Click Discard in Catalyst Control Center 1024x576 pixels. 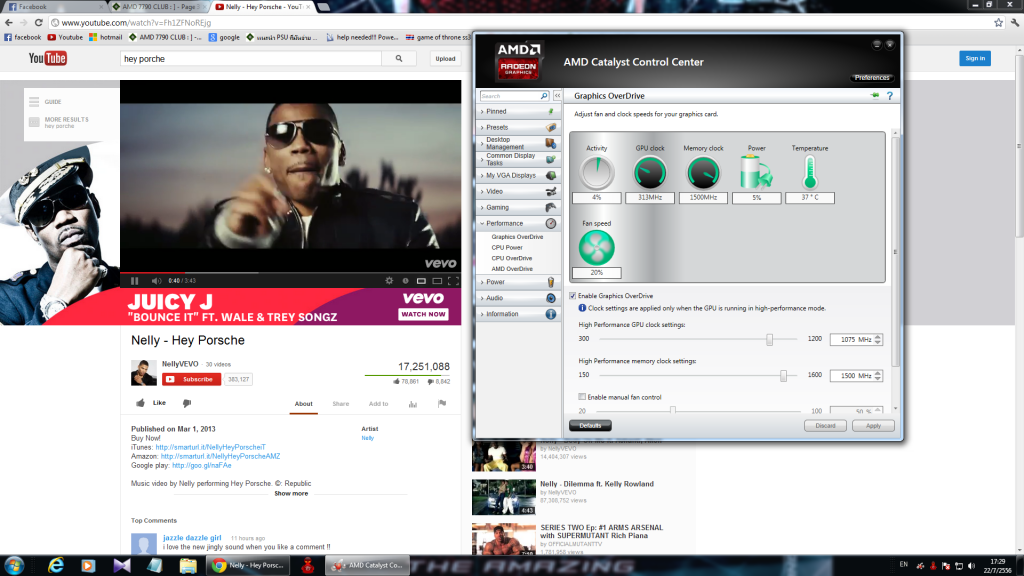[x=825, y=426]
